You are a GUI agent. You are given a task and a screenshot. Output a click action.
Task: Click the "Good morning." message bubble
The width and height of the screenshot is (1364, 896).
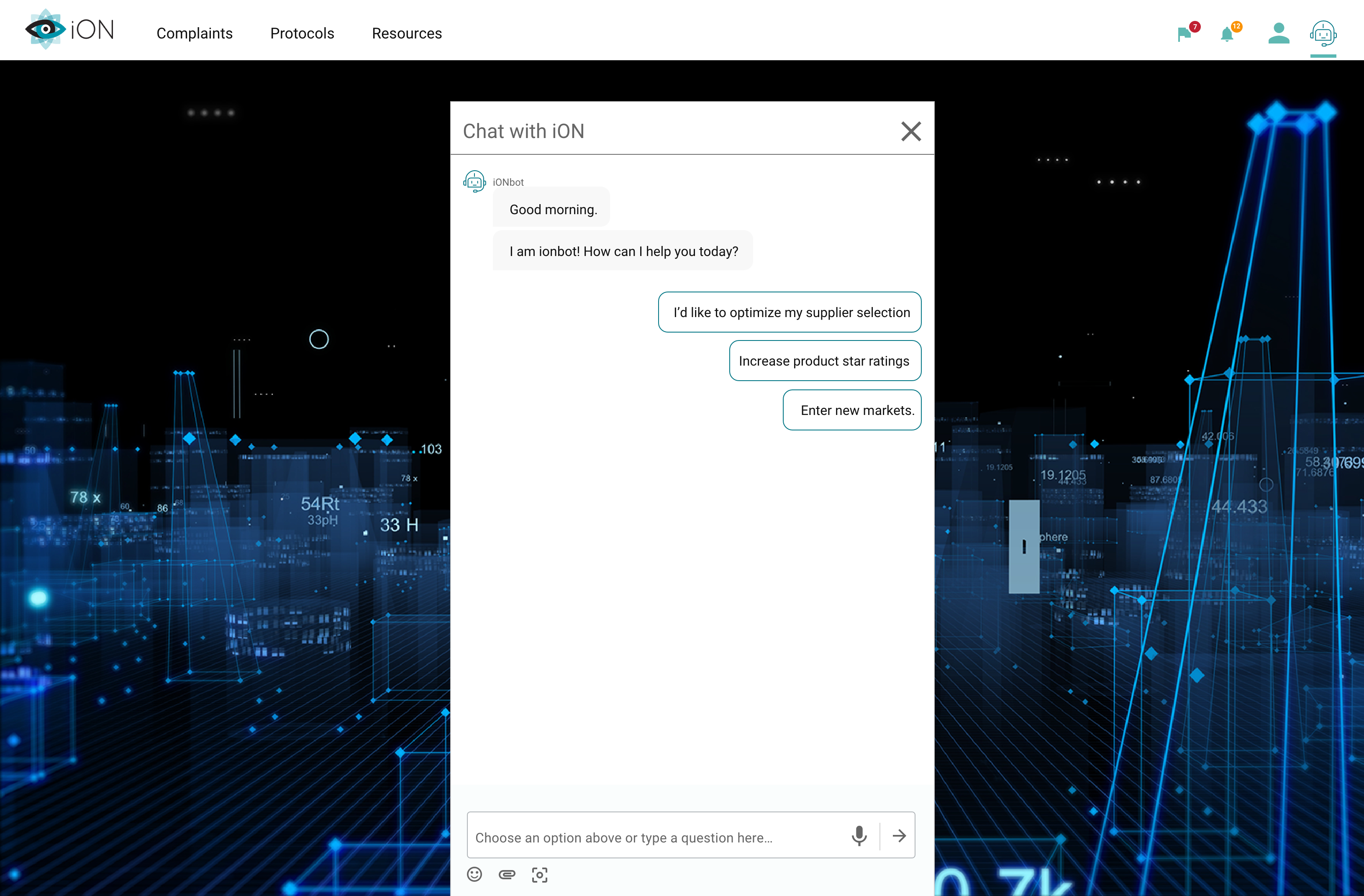[552, 209]
